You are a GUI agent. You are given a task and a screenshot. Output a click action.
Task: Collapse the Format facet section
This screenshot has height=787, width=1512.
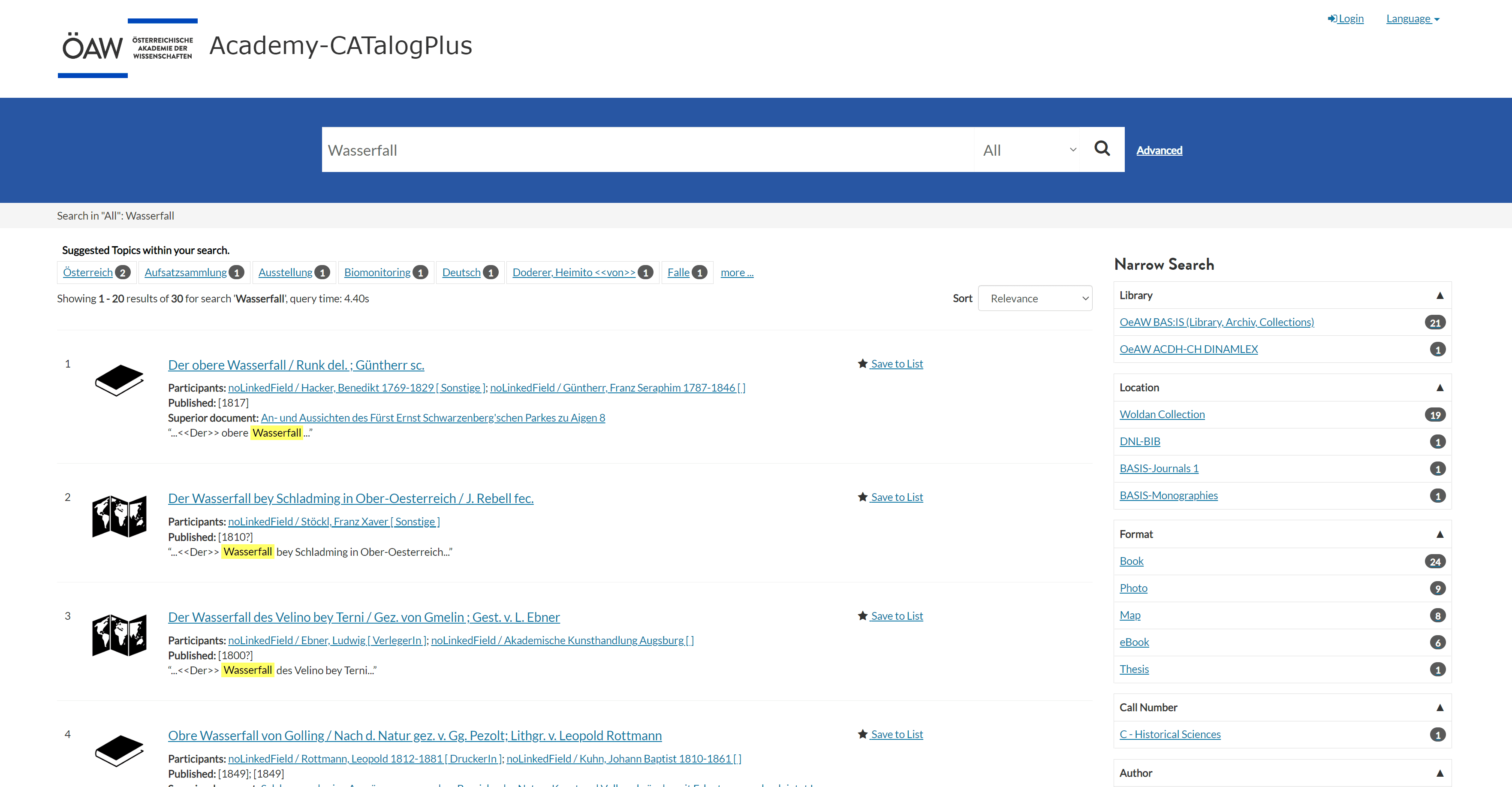(x=1439, y=534)
